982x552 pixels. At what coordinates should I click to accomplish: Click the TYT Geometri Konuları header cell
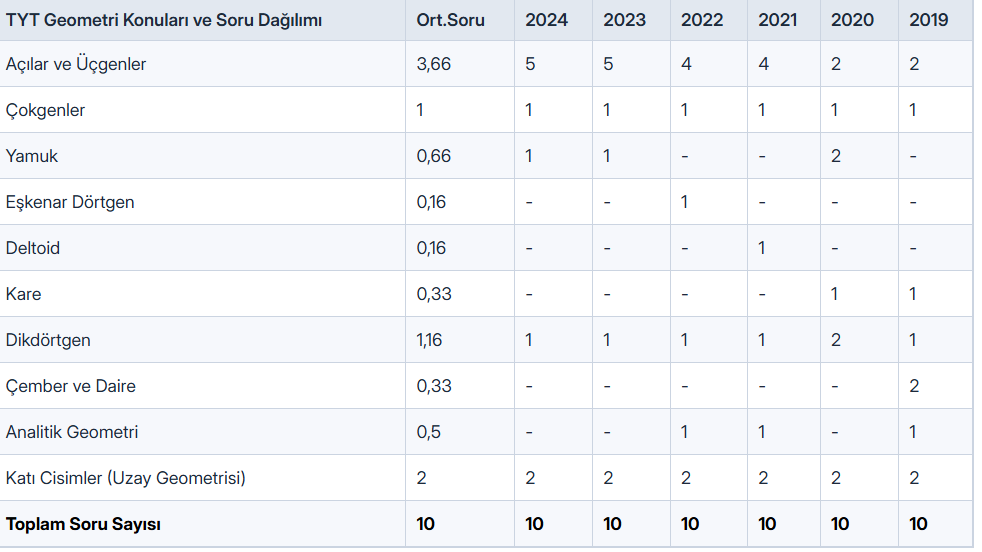(163, 20)
